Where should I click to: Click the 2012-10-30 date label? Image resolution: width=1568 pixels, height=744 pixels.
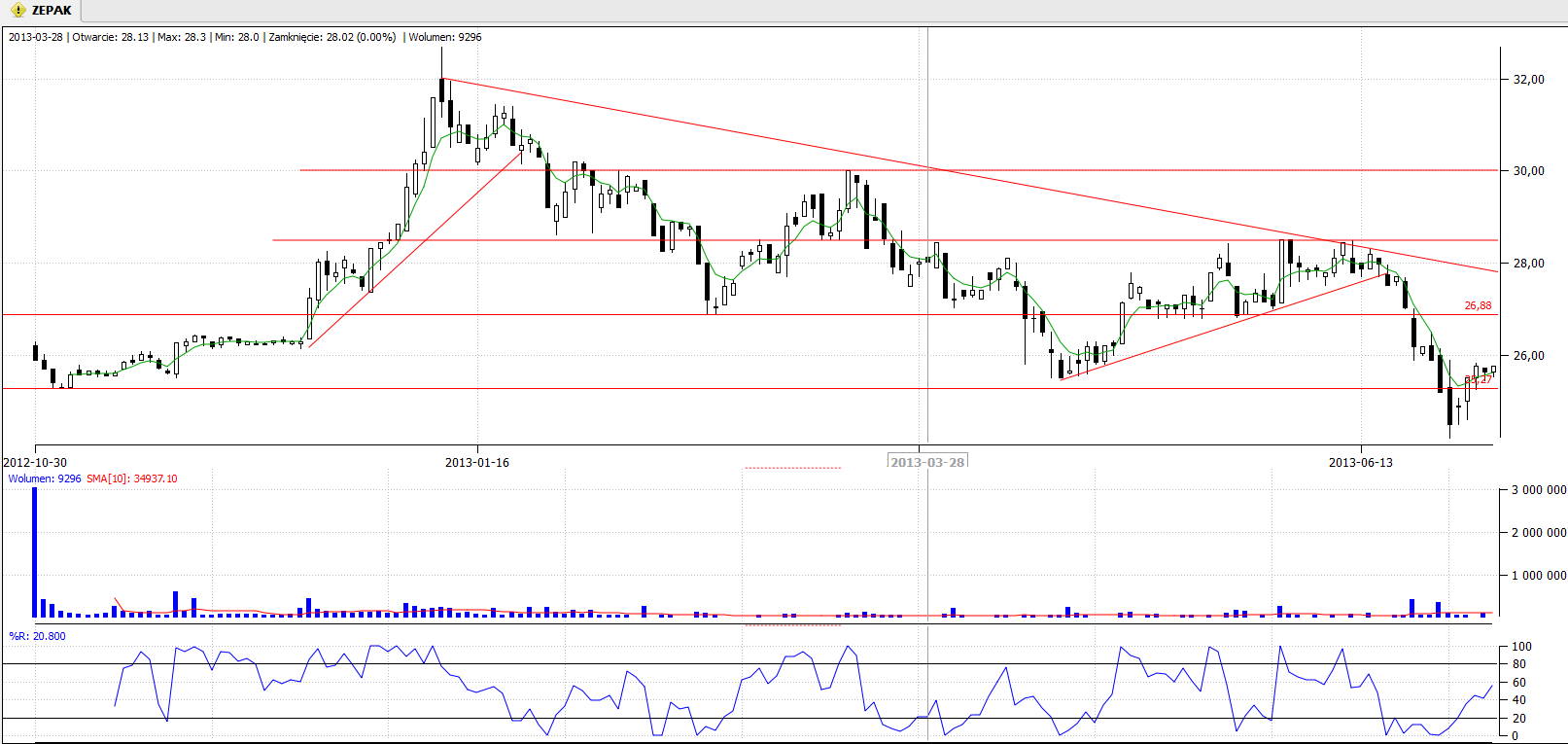36,463
